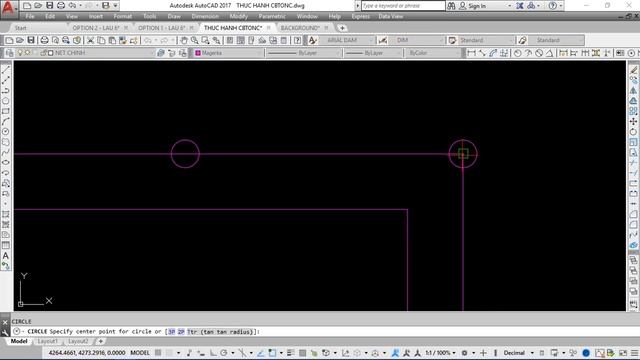Click the keyword search input field
The height and width of the screenshot is (360, 640).
point(403,6)
